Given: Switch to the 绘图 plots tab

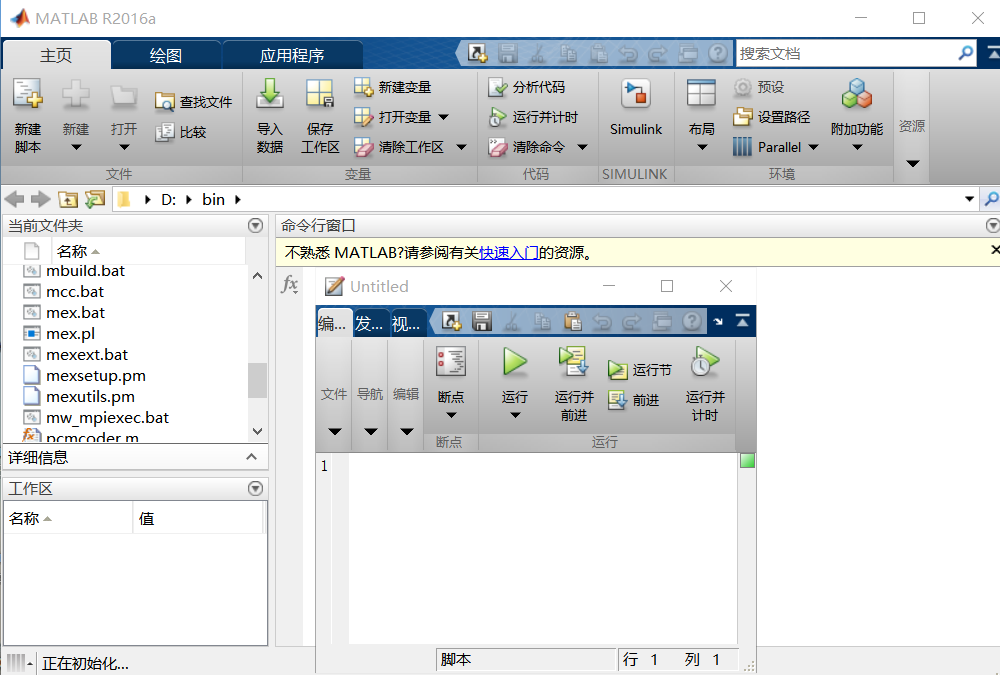Looking at the screenshot, I should click(x=166, y=55).
